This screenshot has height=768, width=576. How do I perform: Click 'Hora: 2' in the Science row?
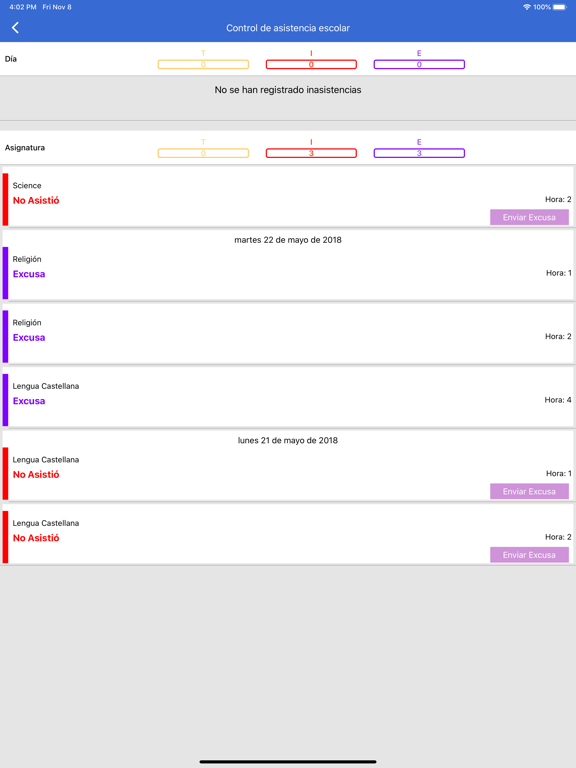click(558, 199)
